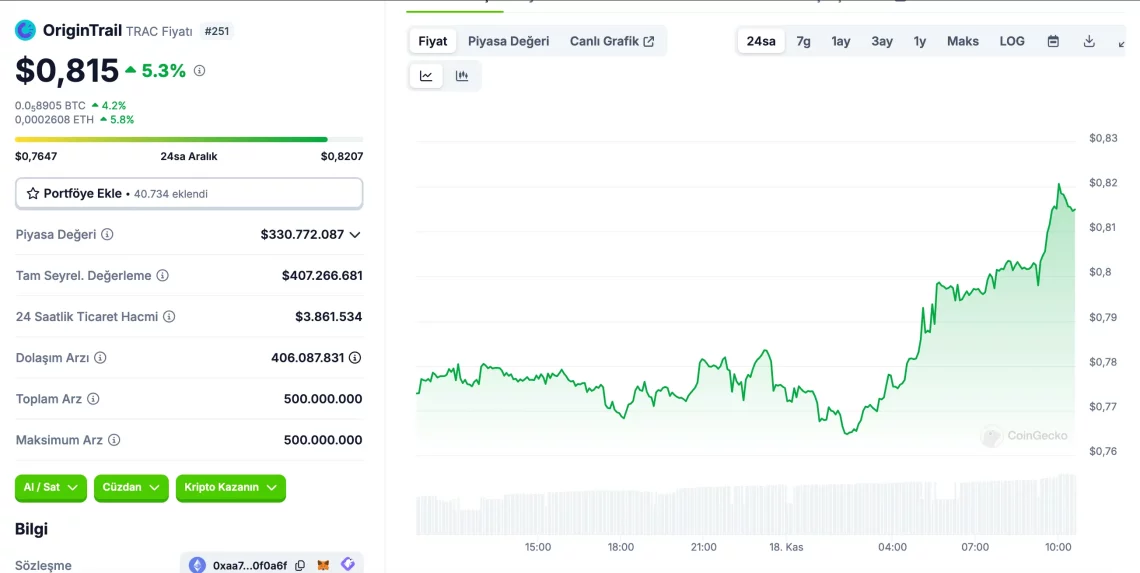Click the $407.266.681 valuation value
Screen dimensions: 1140x573
click(x=322, y=276)
